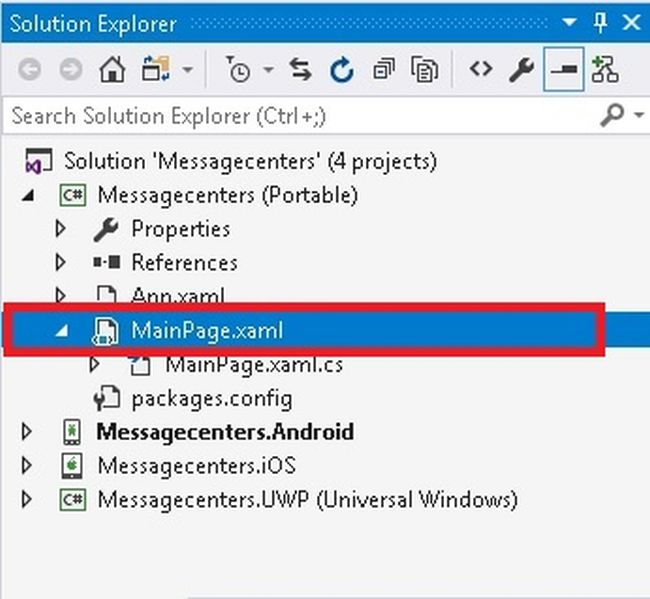Viewport: 650px width, 599px height.
Task: Click the View Code brackets icon
Action: (481, 70)
